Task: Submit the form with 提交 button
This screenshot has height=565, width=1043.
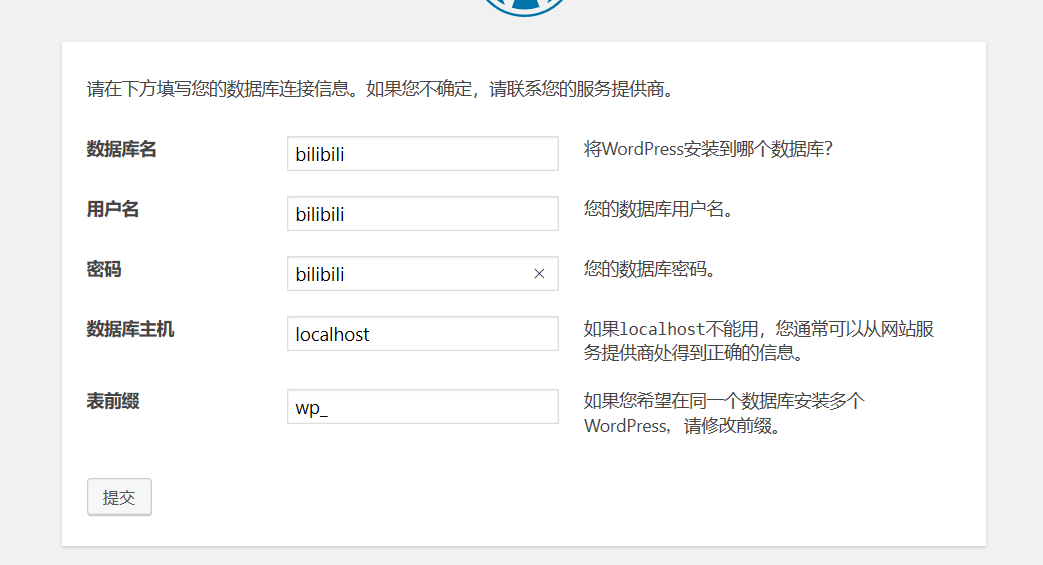Action: [x=119, y=497]
